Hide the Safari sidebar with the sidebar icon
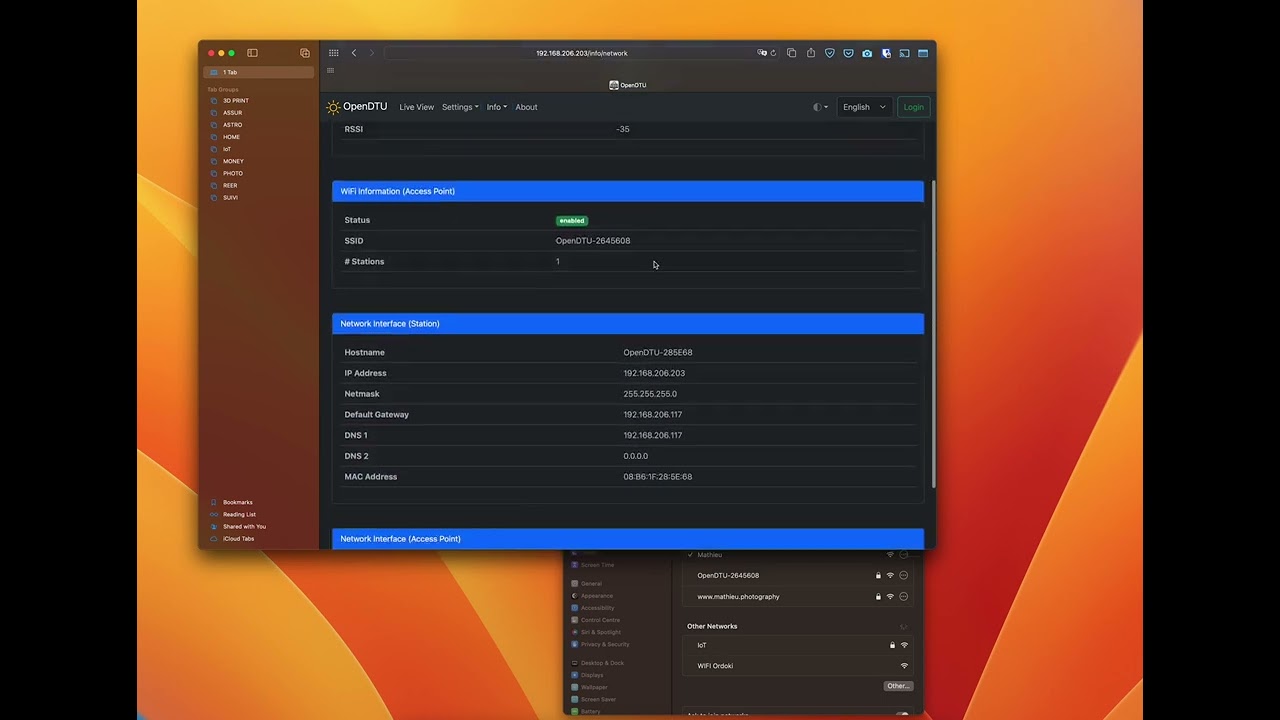The width and height of the screenshot is (1280, 720). pos(252,53)
